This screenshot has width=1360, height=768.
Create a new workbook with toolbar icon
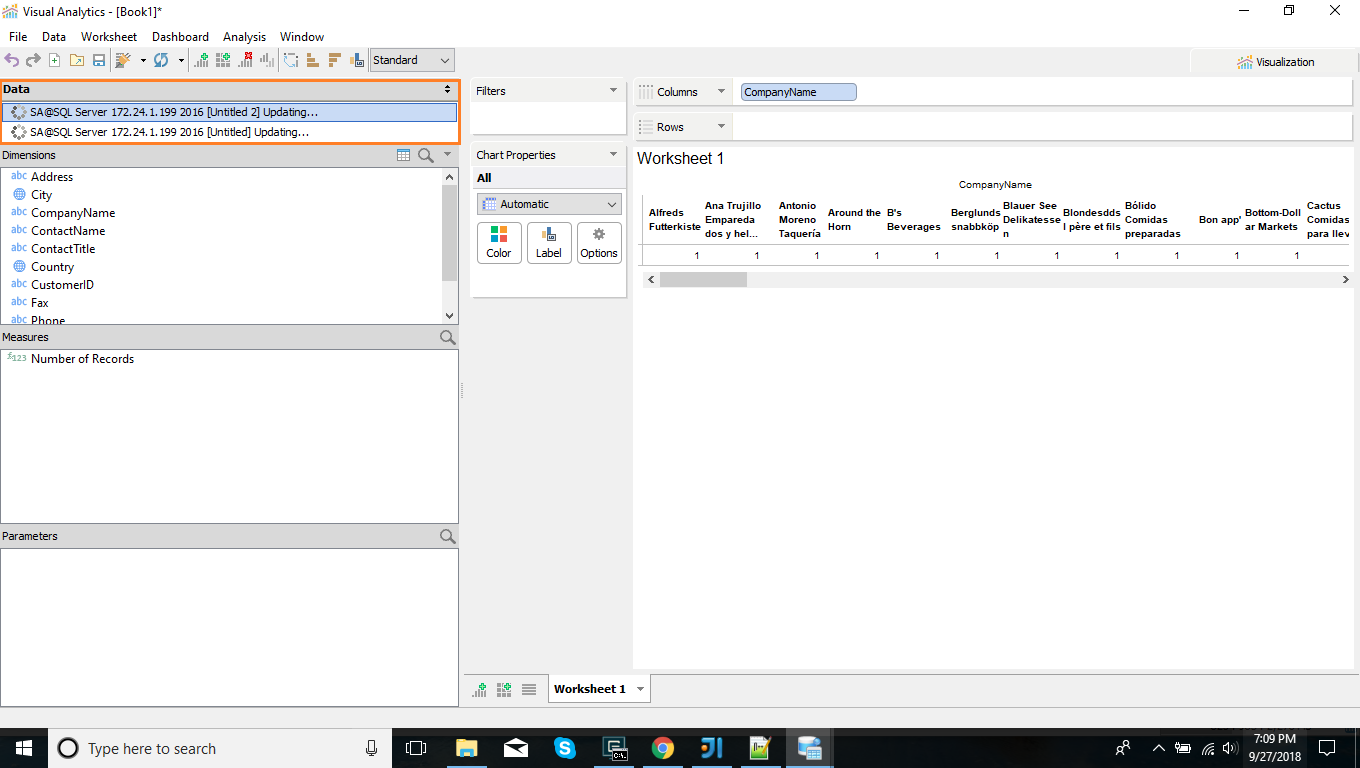55,60
